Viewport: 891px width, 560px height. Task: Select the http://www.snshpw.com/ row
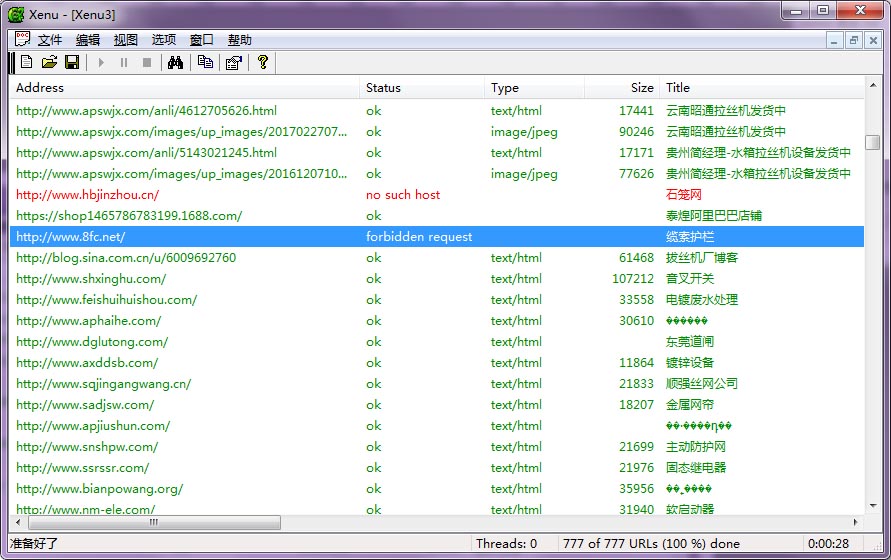(437, 447)
